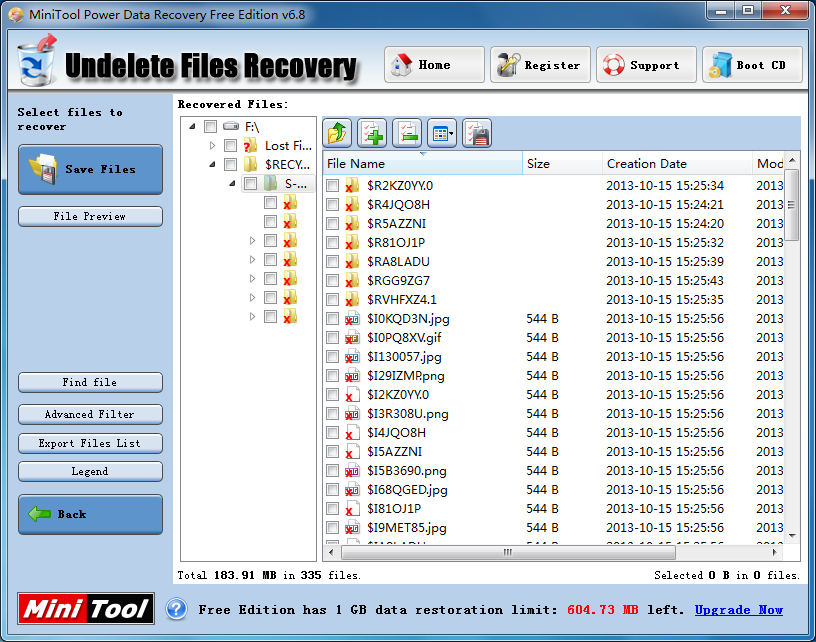The image size is (816, 642).
Task: Open the Register dialog
Action: 540,65
